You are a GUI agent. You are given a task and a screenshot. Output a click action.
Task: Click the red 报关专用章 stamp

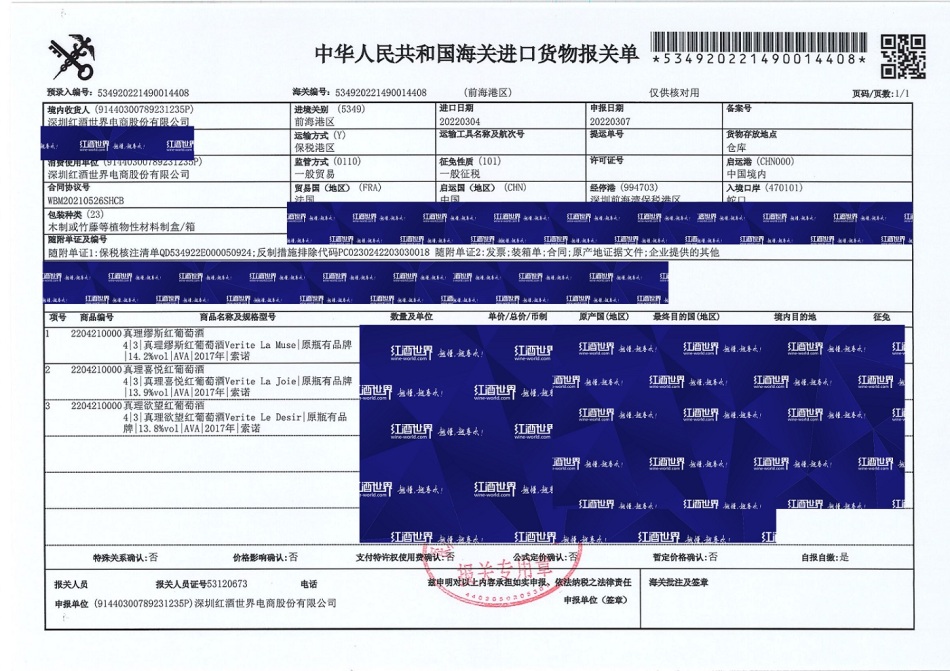[504, 573]
